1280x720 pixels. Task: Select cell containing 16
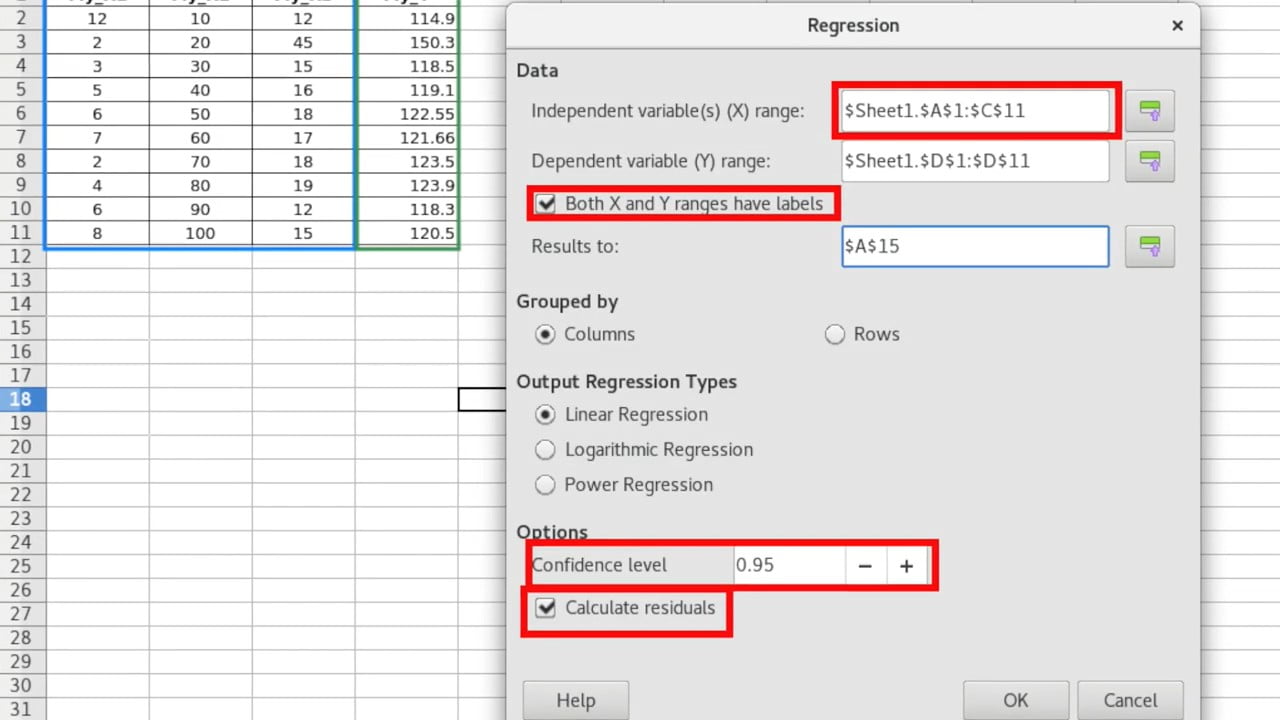[304, 90]
